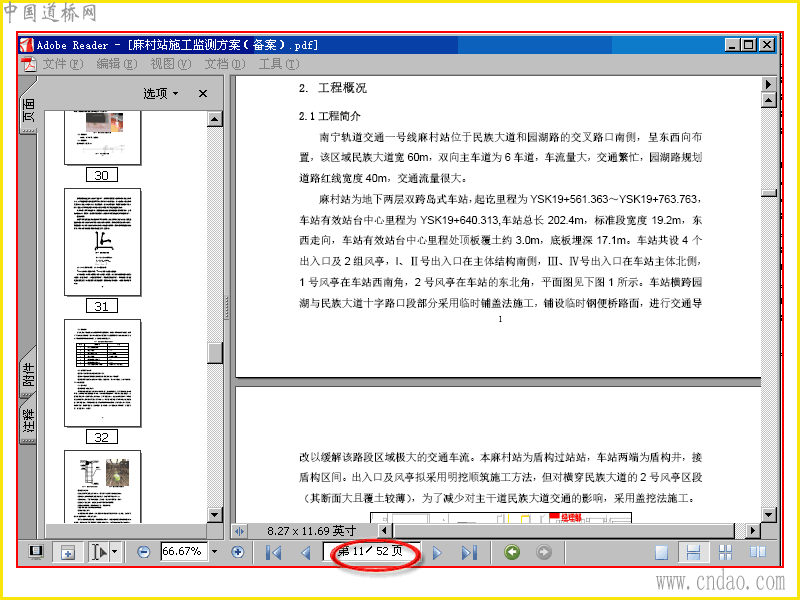Close the pages thumbnail panel
800x600 pixels.
tap(203, 93)
